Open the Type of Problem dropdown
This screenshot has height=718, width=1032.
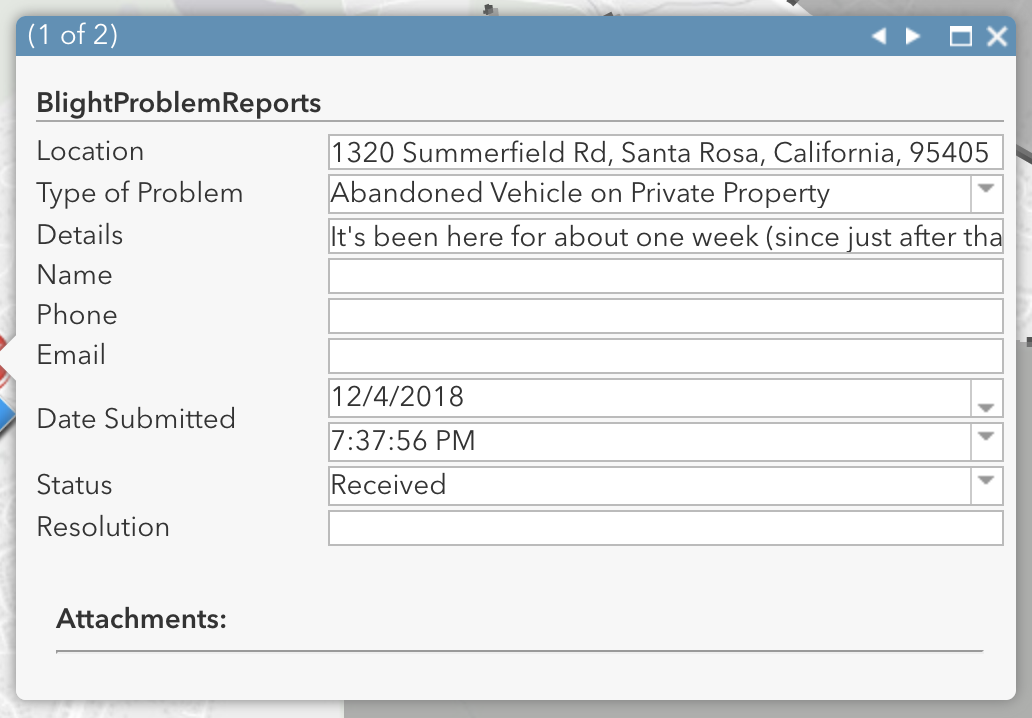[x=986, y=193]
